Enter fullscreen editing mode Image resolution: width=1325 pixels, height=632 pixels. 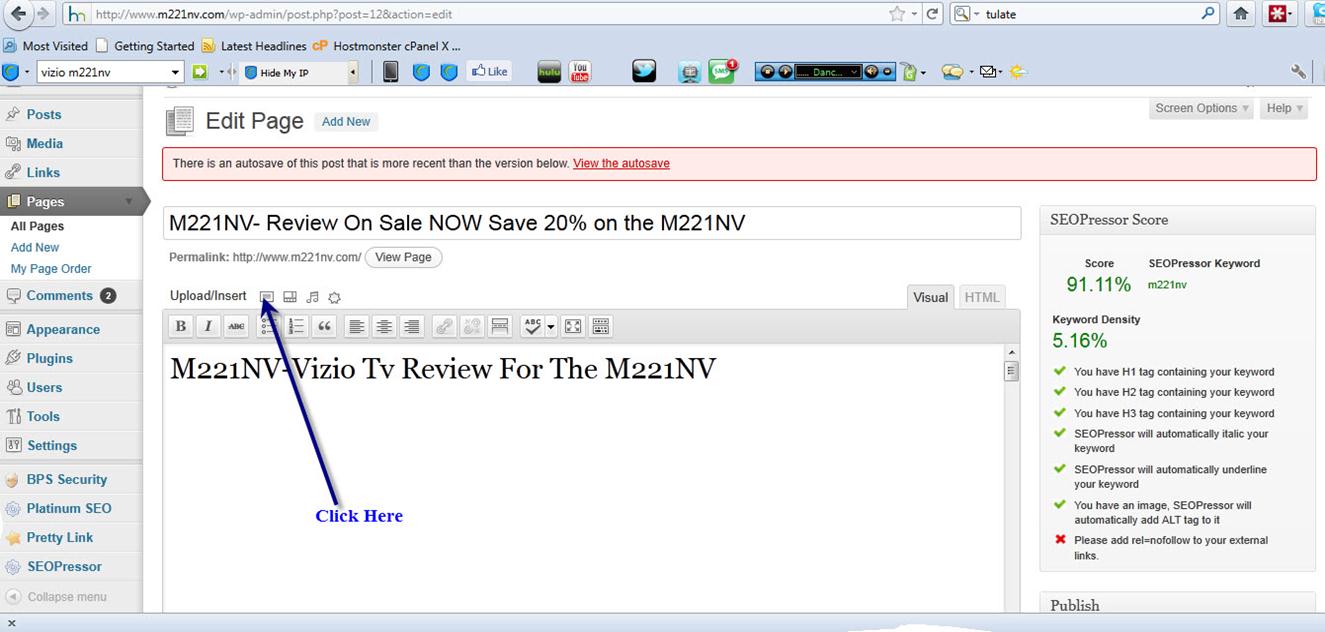pos(573,326)
